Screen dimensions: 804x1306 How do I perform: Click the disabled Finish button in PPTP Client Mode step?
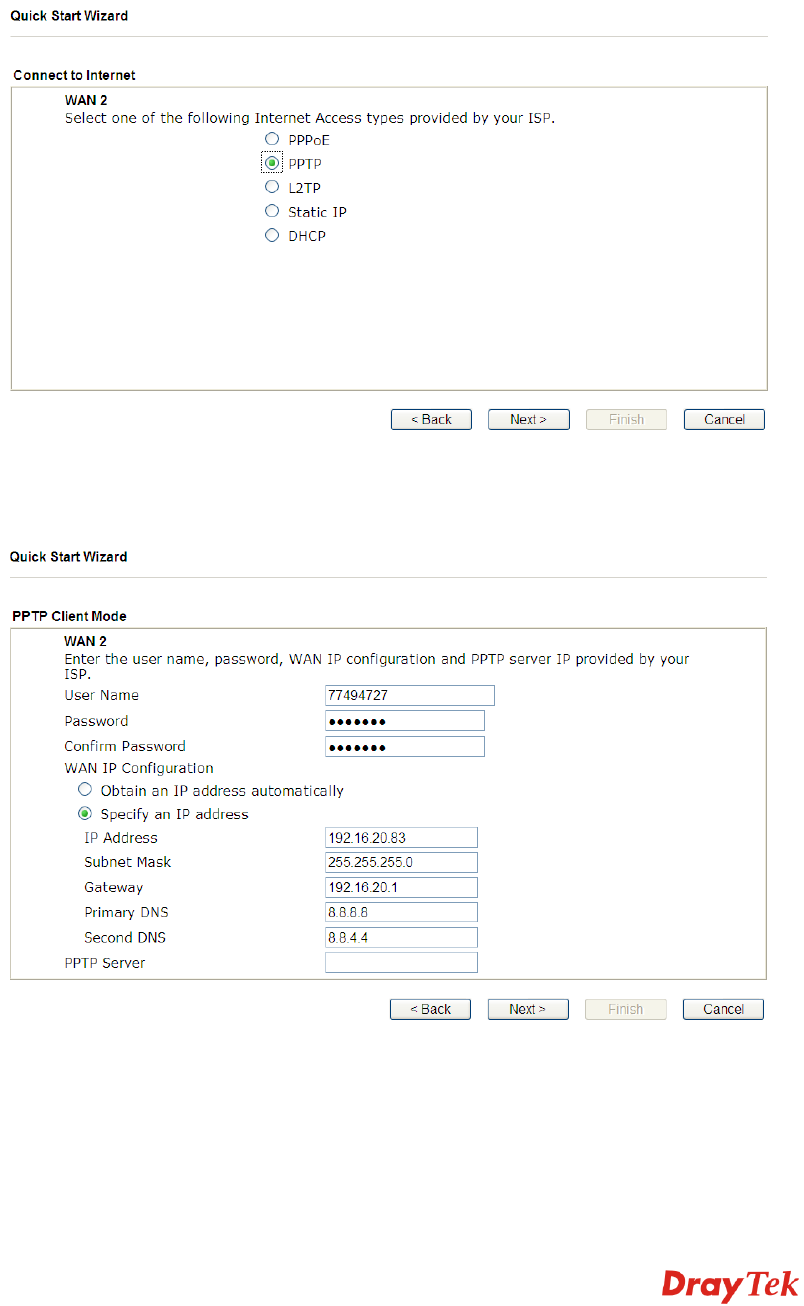click(626, 1009)
